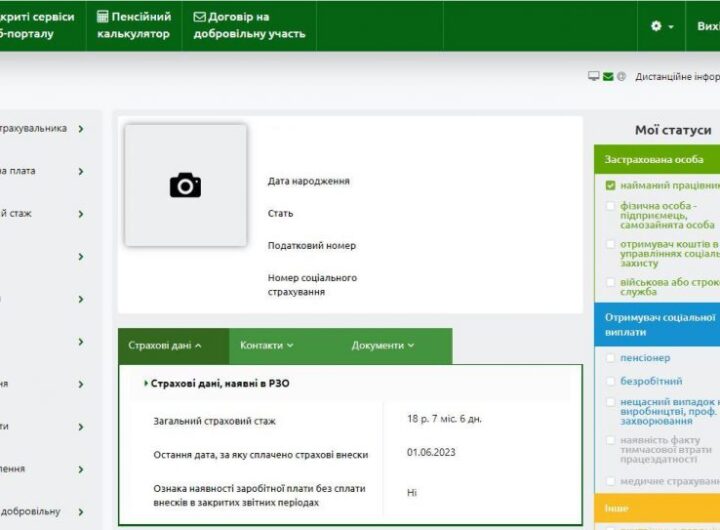Click the grey @ icon near Дистанційне
This screenshot has height=530, width=720.
tap(621, 77)
